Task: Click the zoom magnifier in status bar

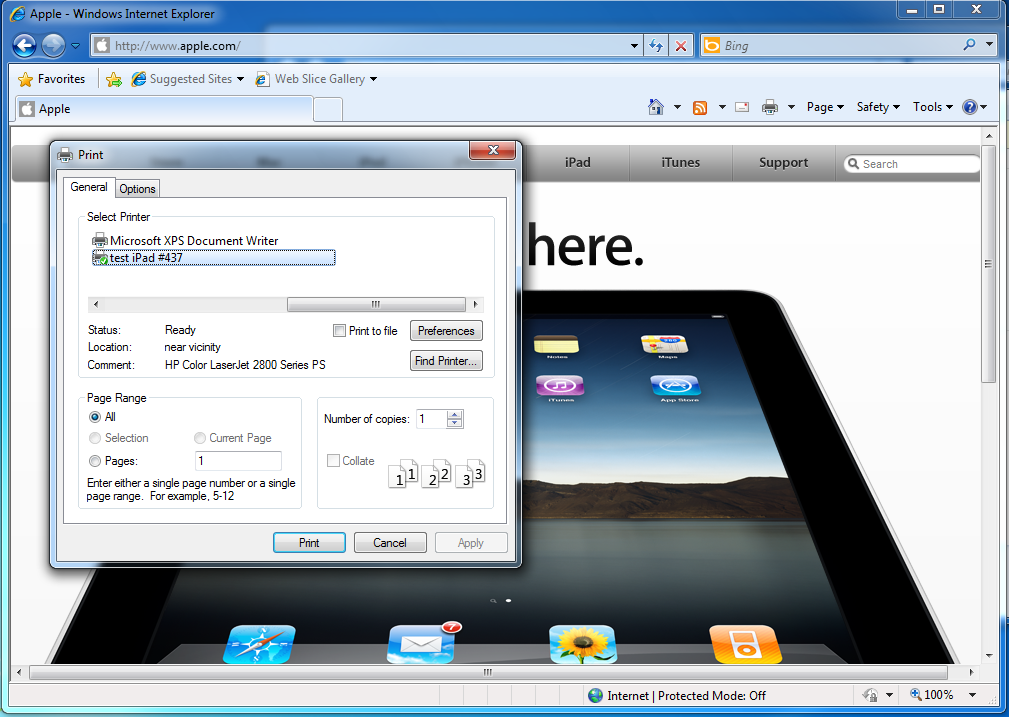Action: (x=916, y=694)
